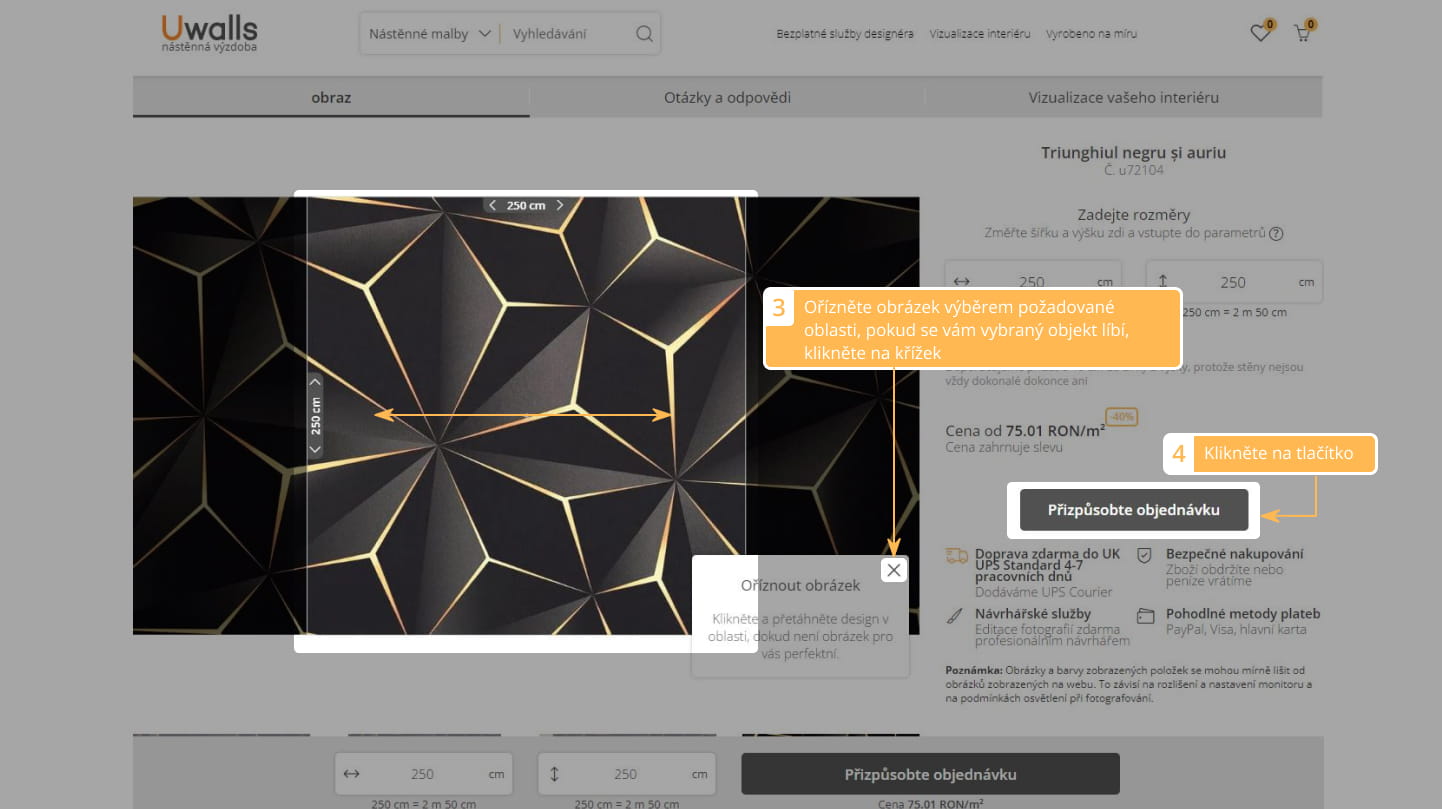This screenshot has width=1442, height=809.
Task: Follow the Vyrobeno na míru link
Action: 1091,34
